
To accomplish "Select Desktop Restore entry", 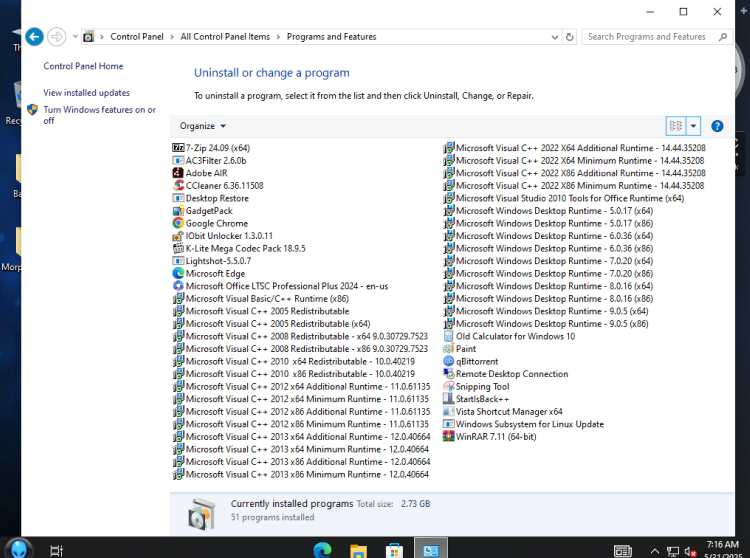I will (x=210, y=198).
